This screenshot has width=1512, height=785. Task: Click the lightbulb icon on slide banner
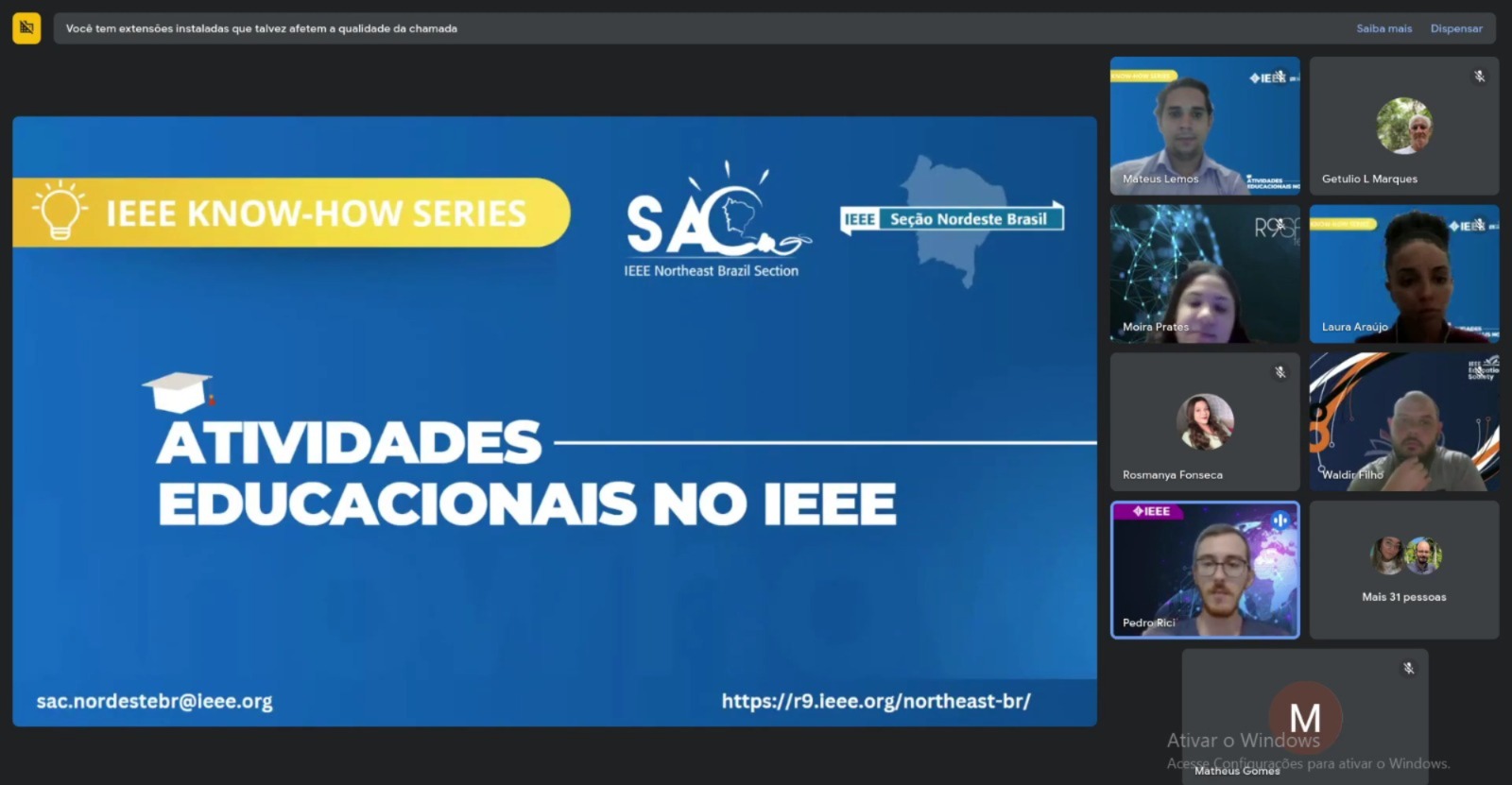60,210
